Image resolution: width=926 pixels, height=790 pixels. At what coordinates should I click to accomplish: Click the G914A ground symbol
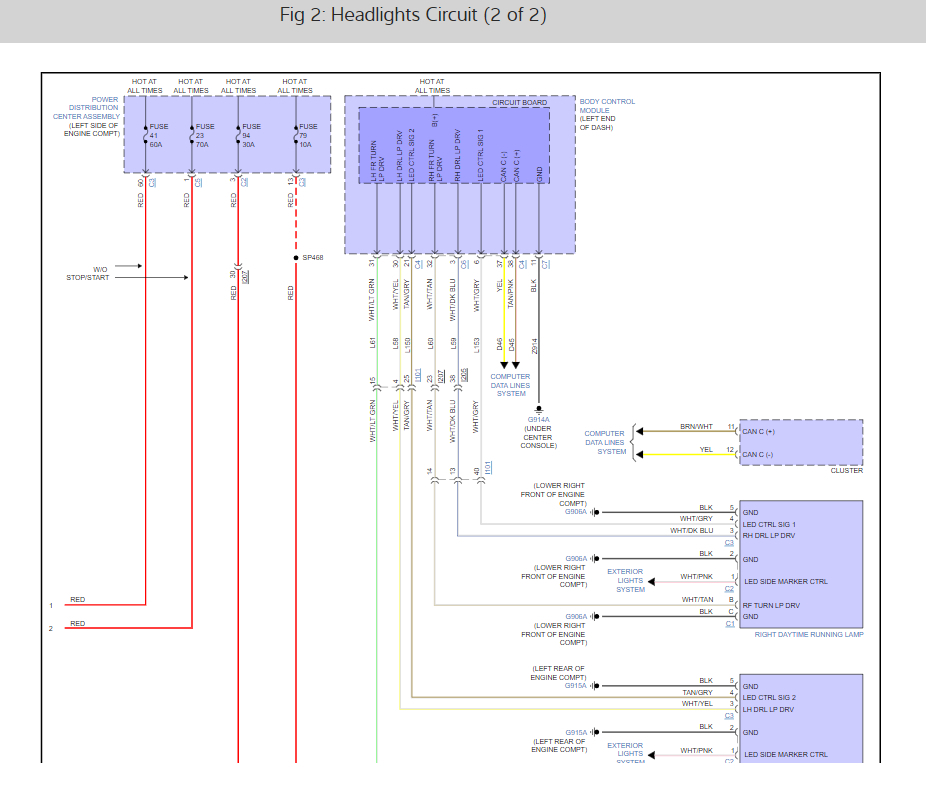(539, 410)
